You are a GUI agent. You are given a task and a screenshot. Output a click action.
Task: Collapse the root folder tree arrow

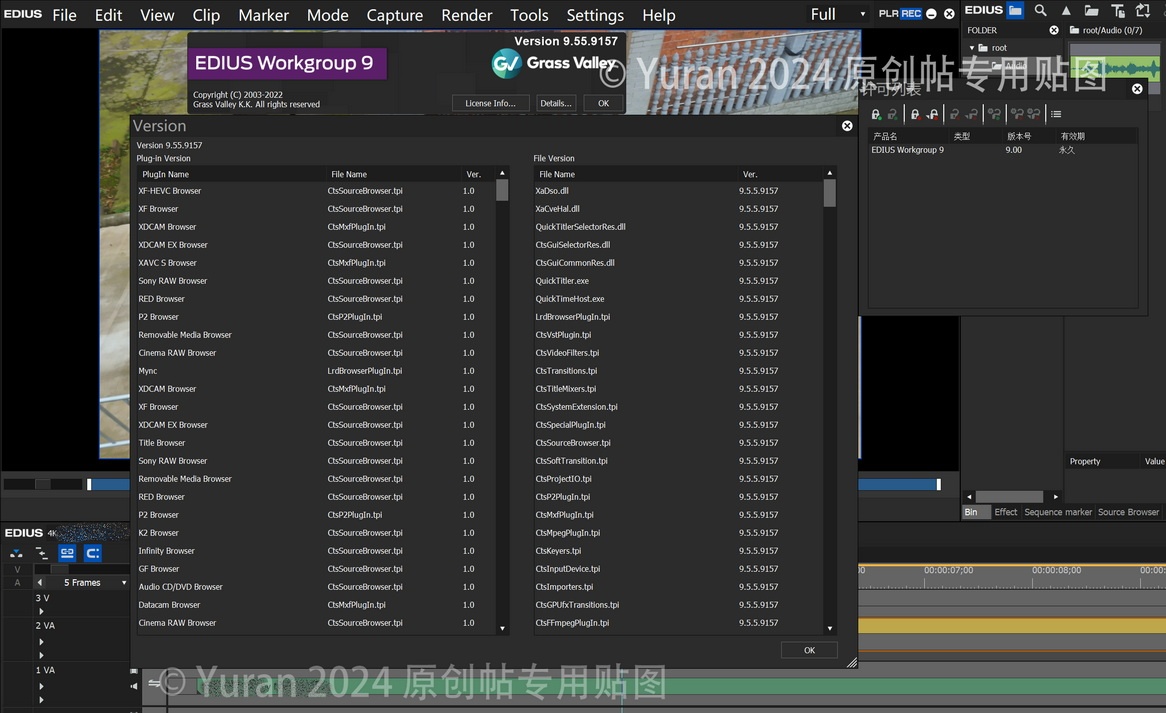point(971,48)
